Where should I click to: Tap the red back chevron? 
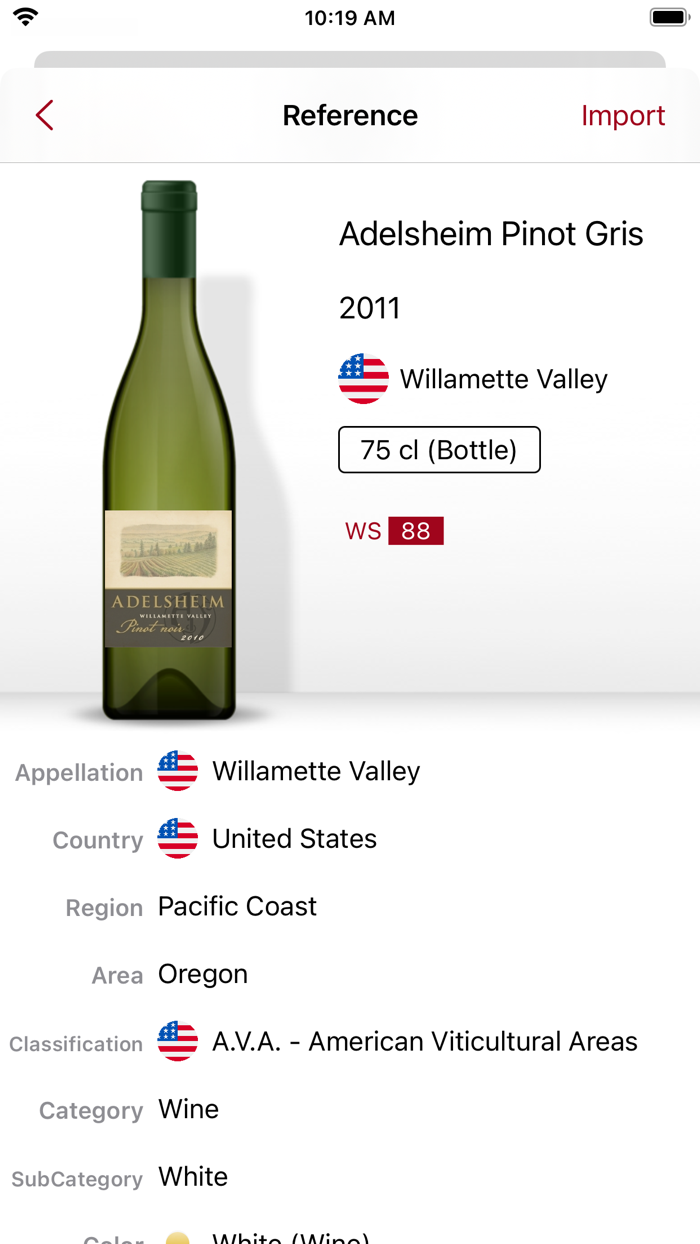click(x=44, y=116)
